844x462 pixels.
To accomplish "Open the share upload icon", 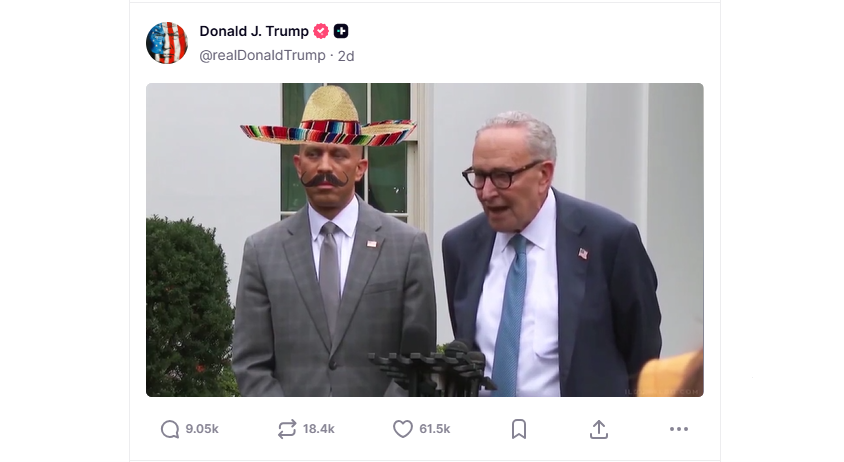I will click(x=599, y=429).
